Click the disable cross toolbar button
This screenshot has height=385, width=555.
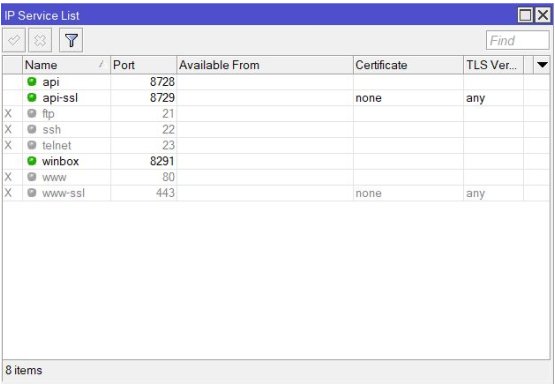point(40,40)
